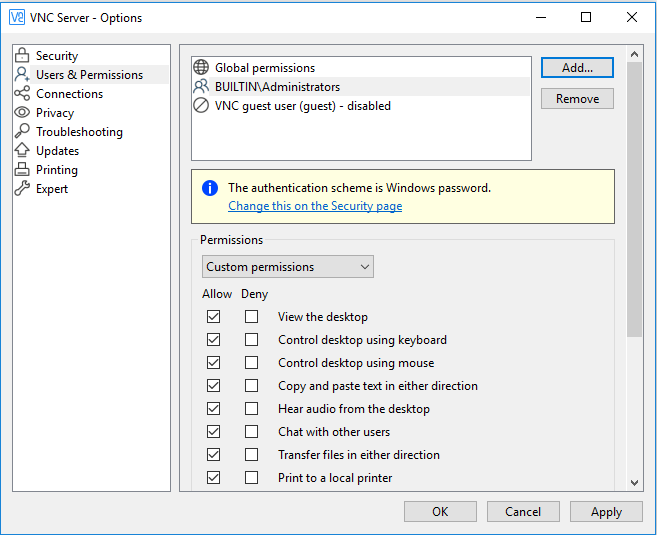Click the Add... button
This screenshot has height=535, width=657.
click(x=577, y=67)
